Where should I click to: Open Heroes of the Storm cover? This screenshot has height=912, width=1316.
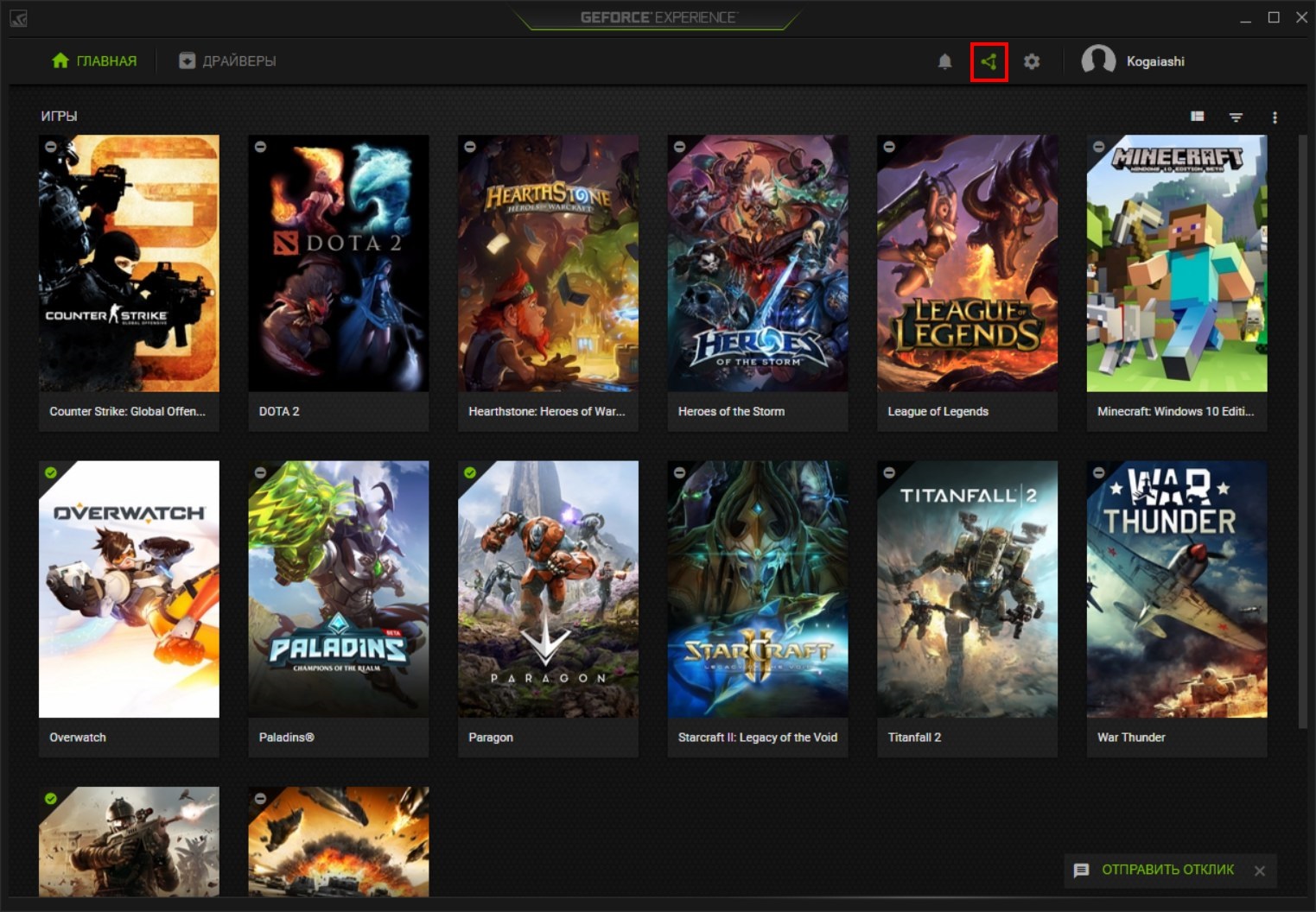point(758,263)
